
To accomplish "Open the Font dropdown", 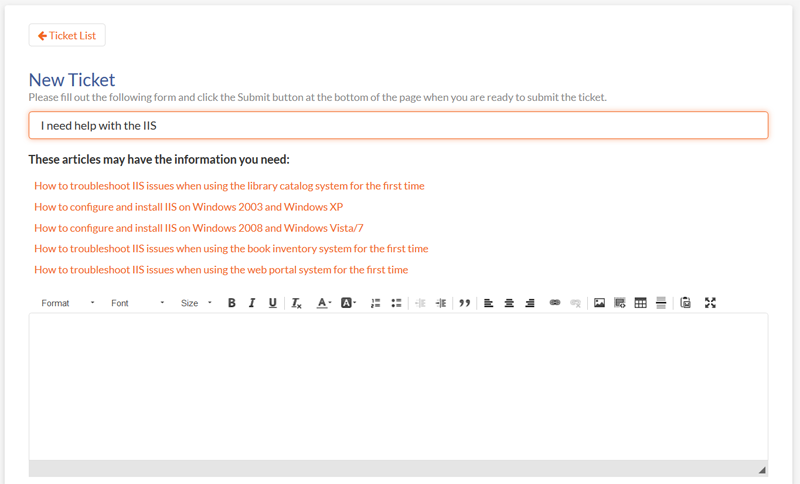I will tap(137, 303).
